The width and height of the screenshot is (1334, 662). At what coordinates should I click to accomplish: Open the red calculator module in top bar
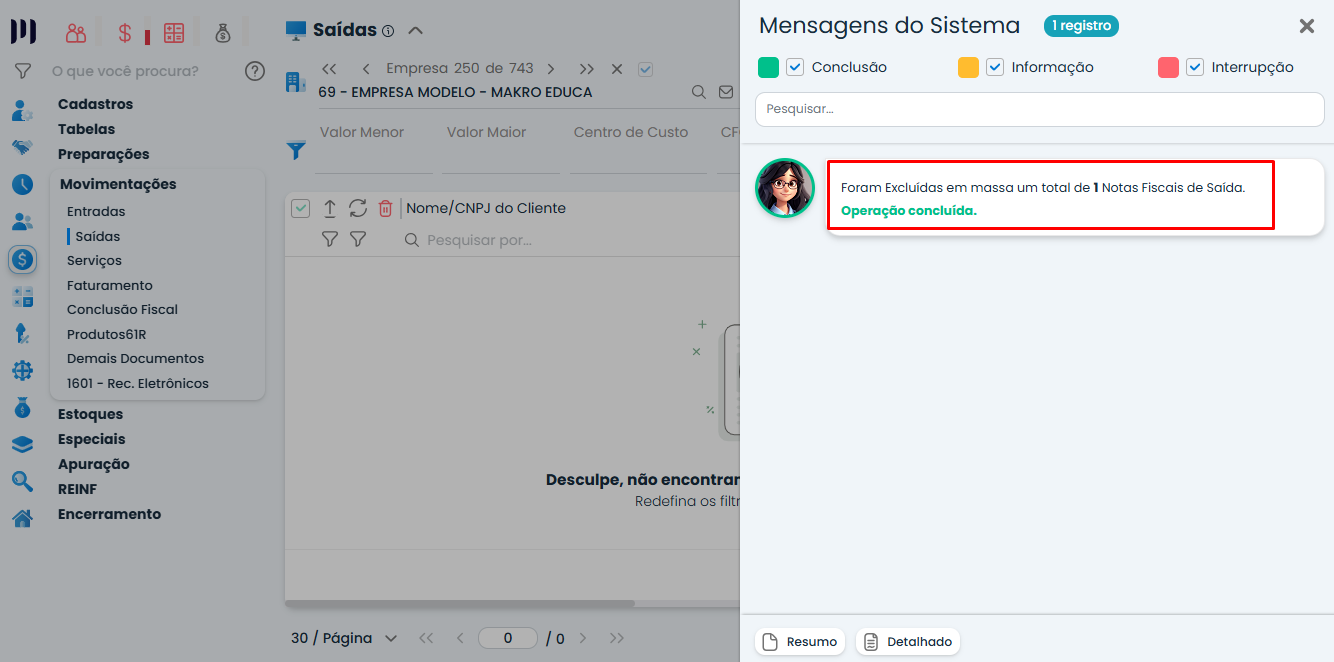(174, 33)
